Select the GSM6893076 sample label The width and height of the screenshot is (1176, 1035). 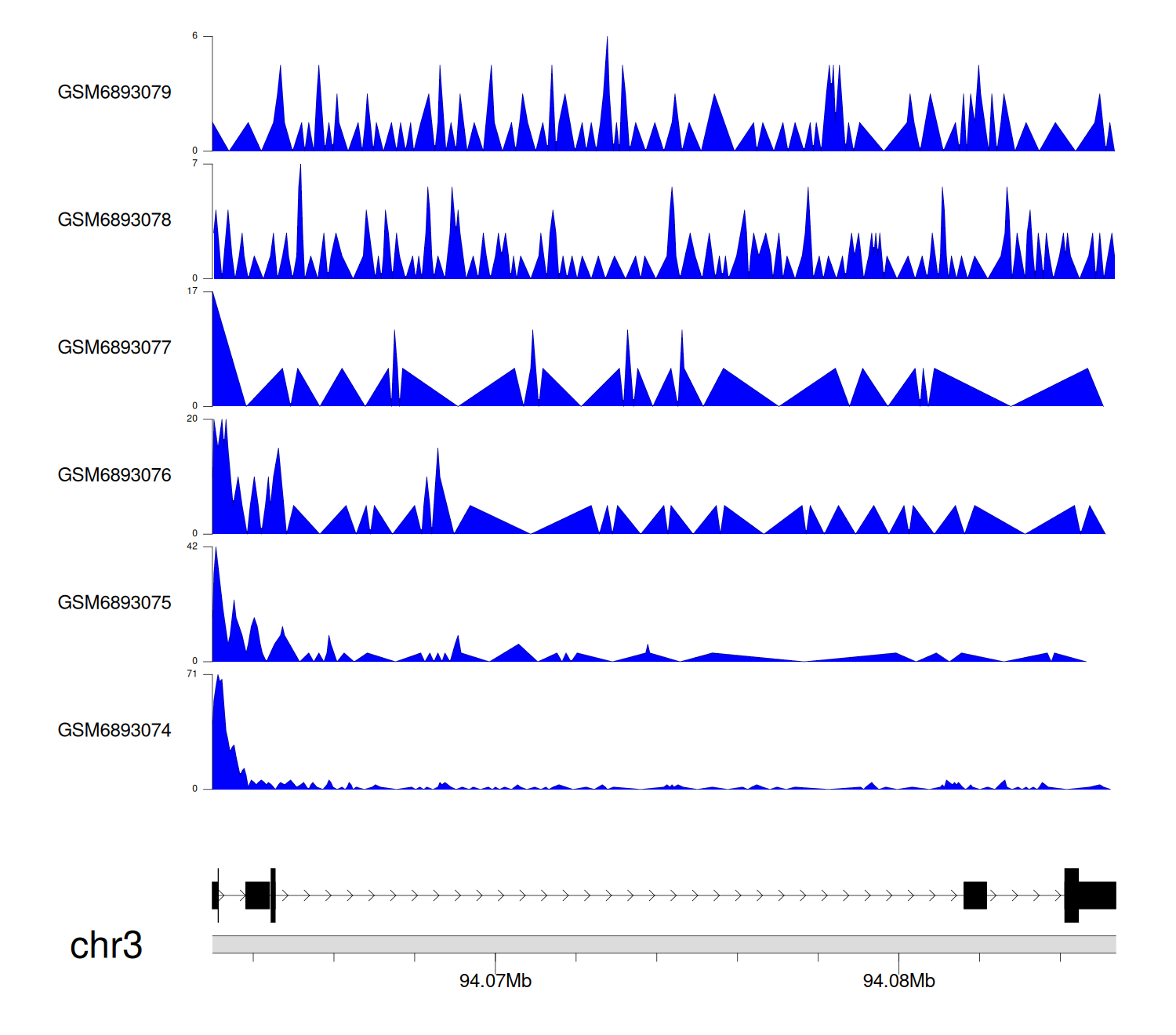[x=114, y=475]
